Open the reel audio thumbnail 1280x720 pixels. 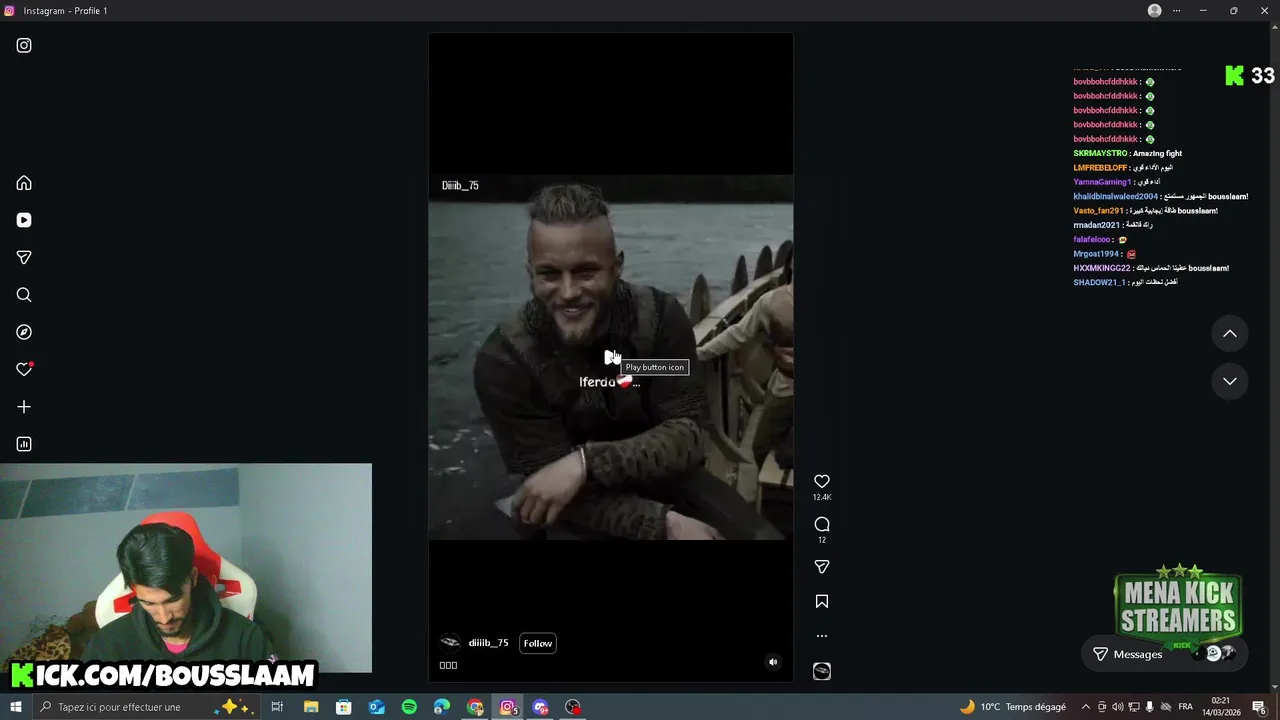click(822, 671)
